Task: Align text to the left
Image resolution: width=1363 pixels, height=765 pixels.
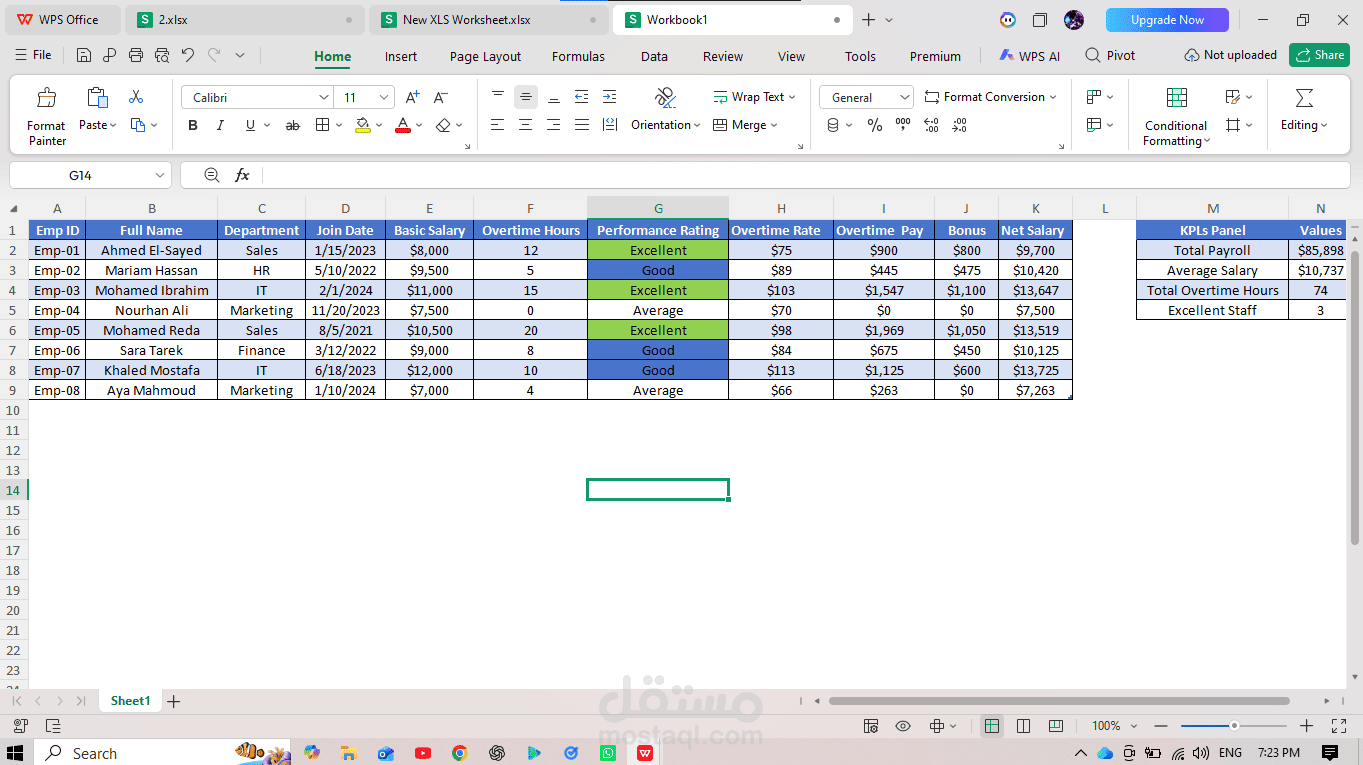Action: [x=497, y=125]
